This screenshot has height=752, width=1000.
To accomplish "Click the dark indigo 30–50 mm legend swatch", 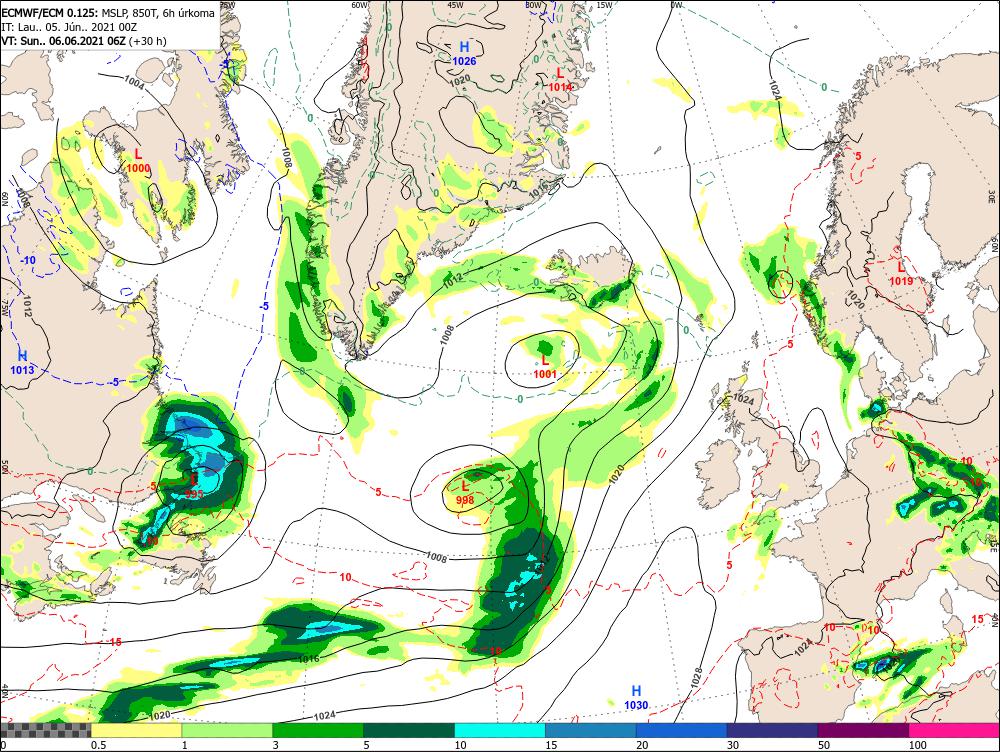I will pyautogui.click(x=772, y=730).
